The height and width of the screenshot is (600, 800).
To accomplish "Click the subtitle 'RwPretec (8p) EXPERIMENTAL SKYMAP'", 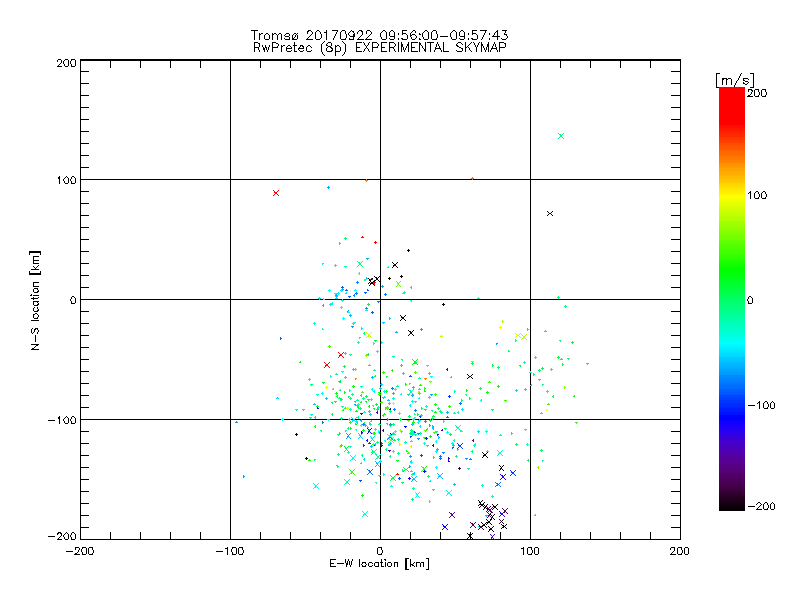I will pos(380,48).
